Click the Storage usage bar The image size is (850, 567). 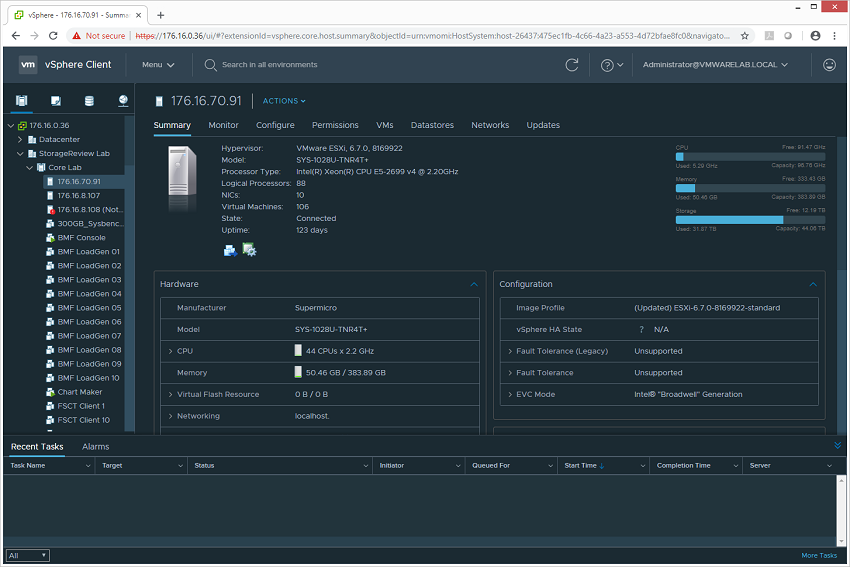pyautogui.click(x=750, y=220)
